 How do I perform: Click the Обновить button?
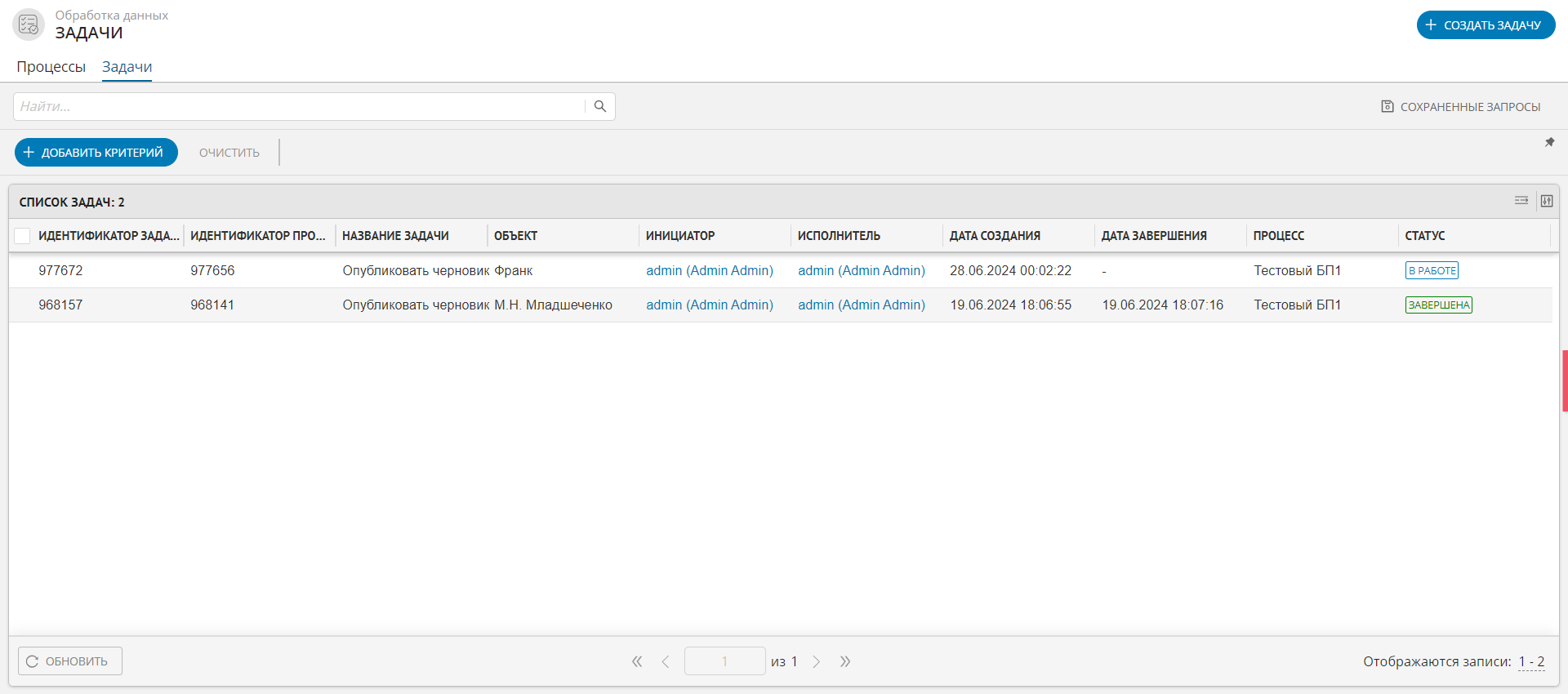tap(70, 661)
